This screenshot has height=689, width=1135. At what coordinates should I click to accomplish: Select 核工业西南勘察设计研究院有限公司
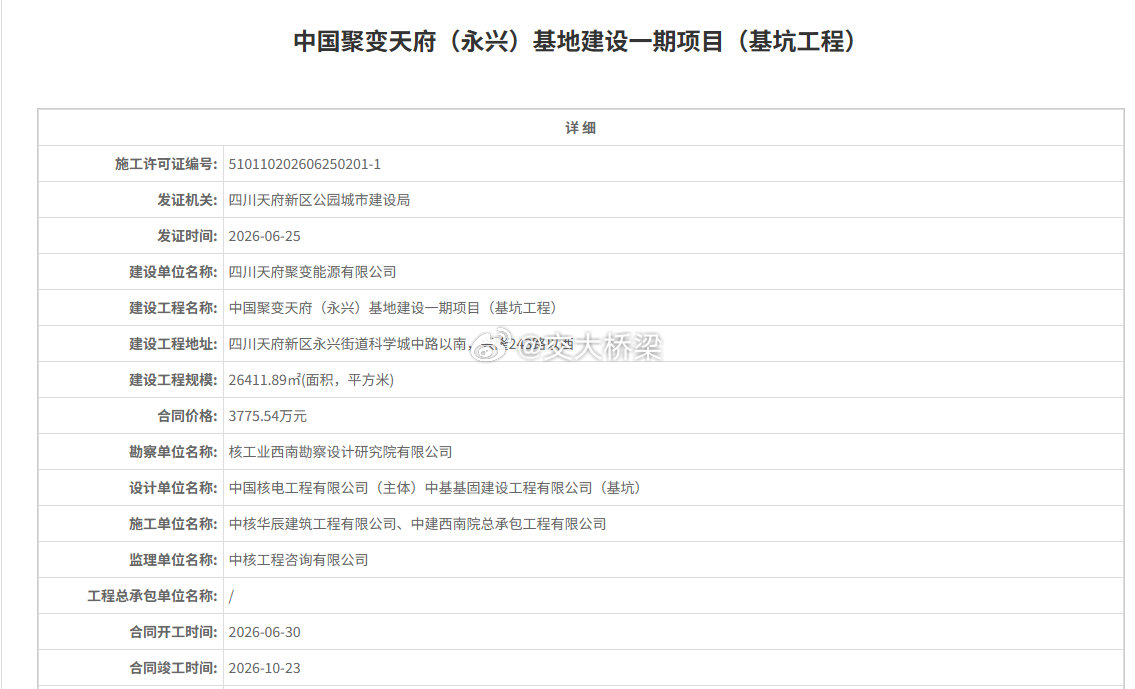[340, 452]
